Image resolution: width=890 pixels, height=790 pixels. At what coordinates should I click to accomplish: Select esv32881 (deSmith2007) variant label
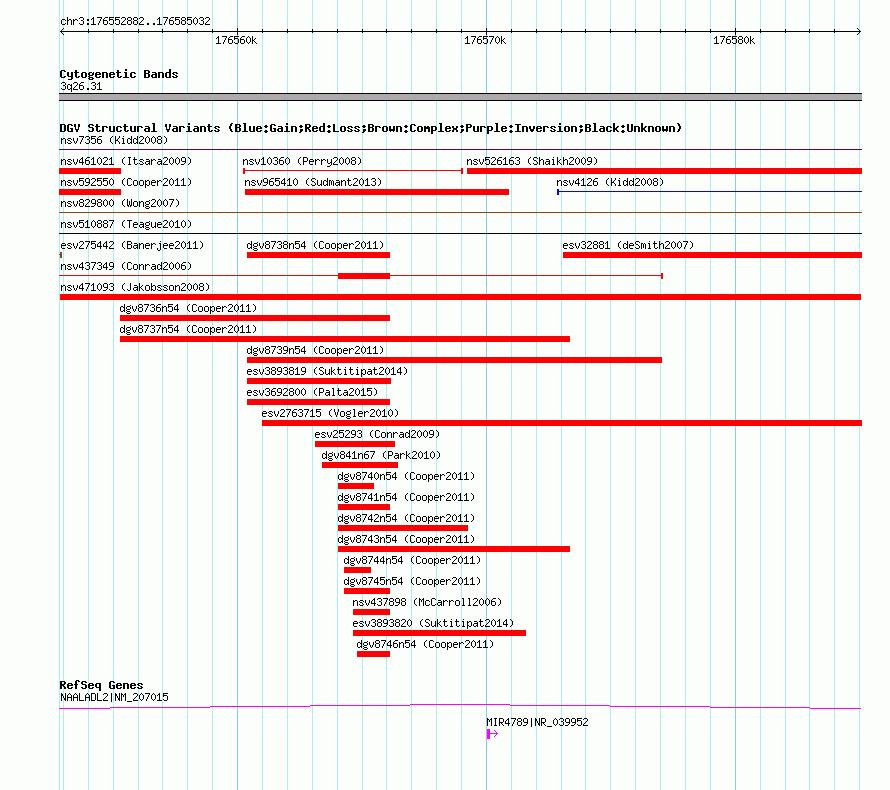[628, 245]
